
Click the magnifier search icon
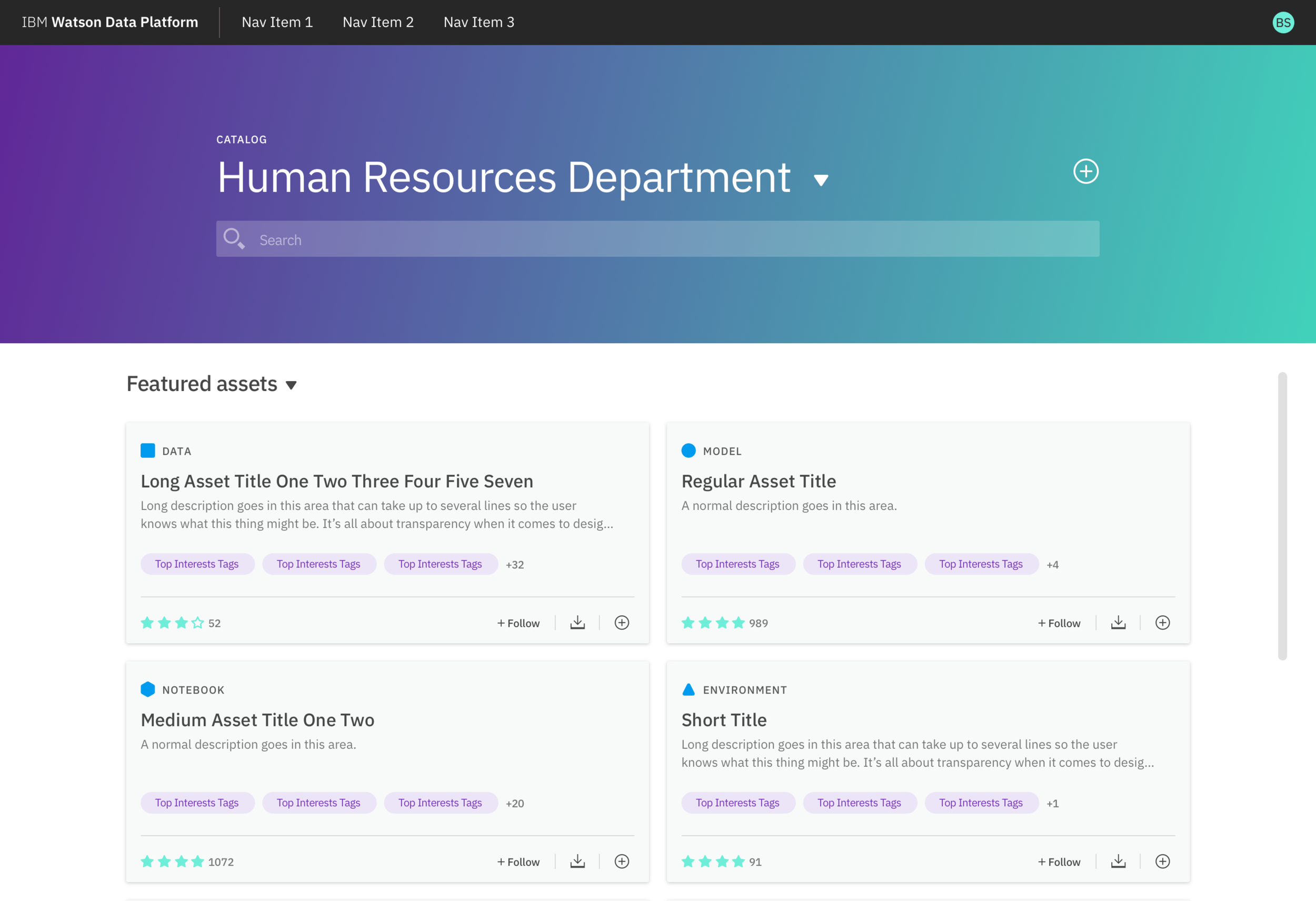point(234,238)
